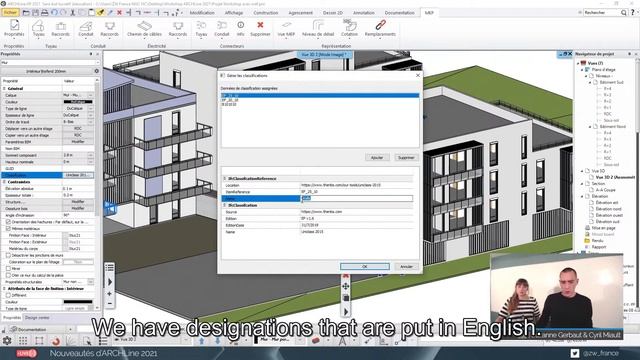Click the Chemin de câbles tool

[x=144, y=29]
